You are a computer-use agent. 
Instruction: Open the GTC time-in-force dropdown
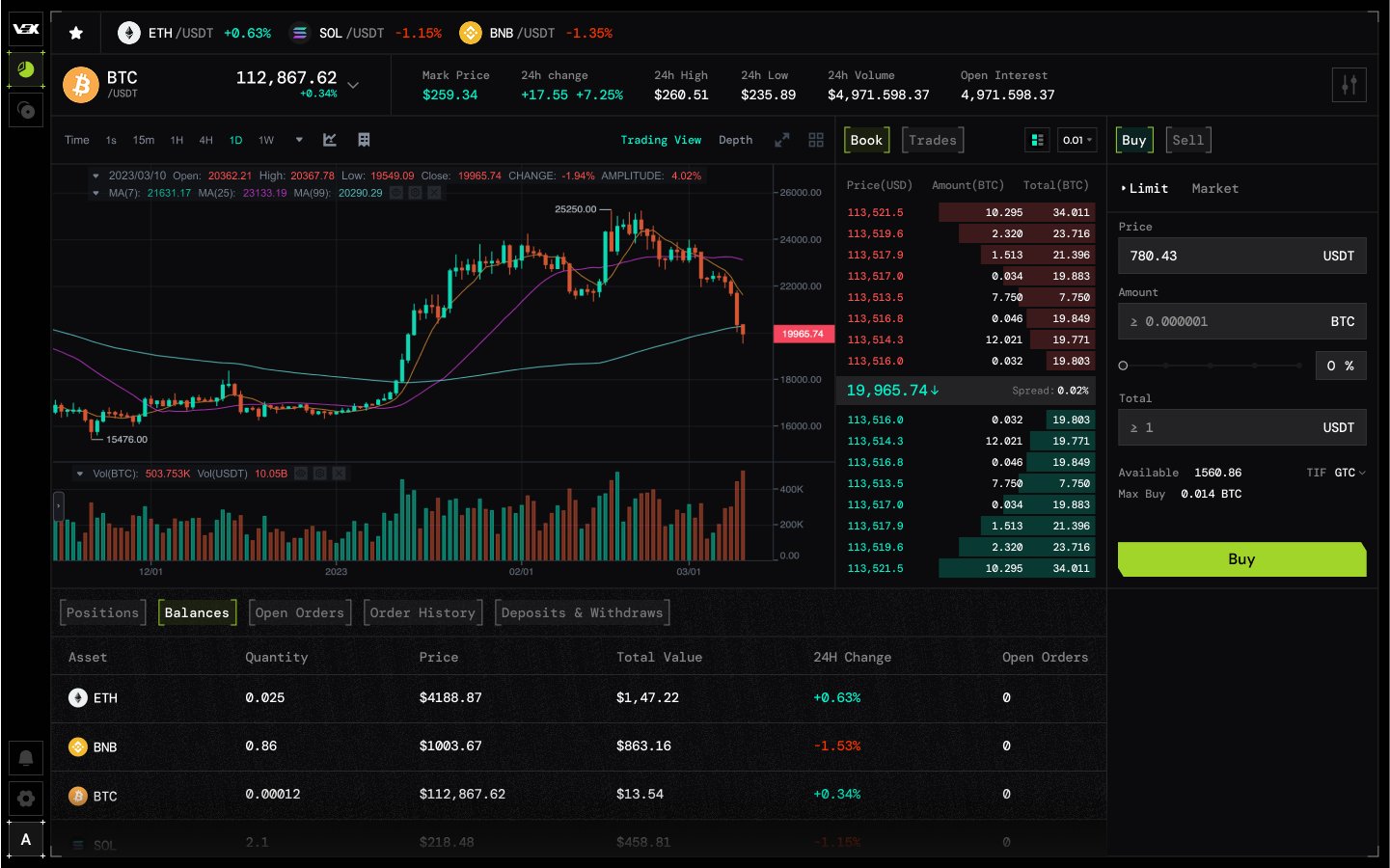pyautogui.click(x=1348, y=473)
